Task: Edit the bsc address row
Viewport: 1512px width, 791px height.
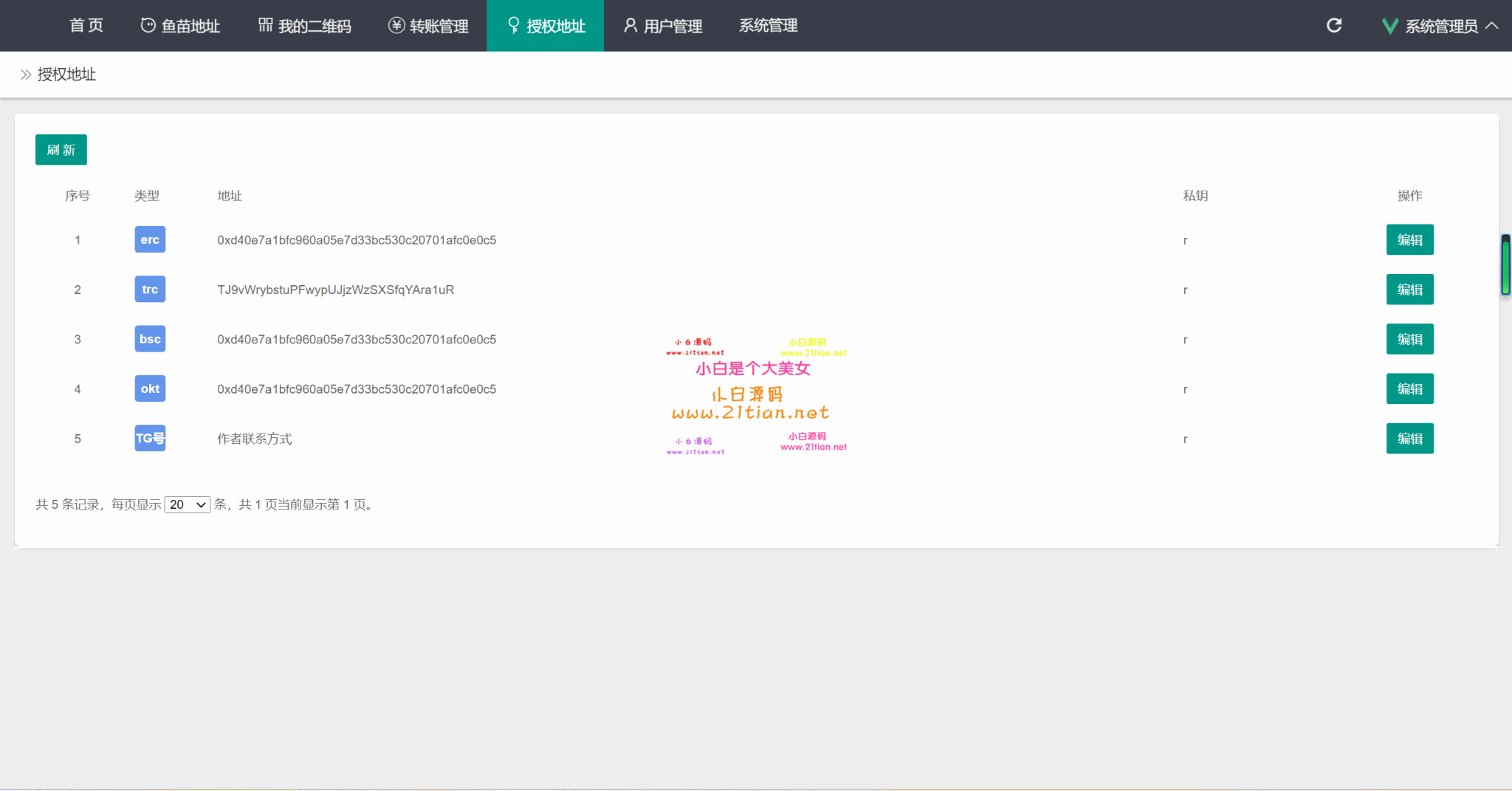Action: (1409, 339)
